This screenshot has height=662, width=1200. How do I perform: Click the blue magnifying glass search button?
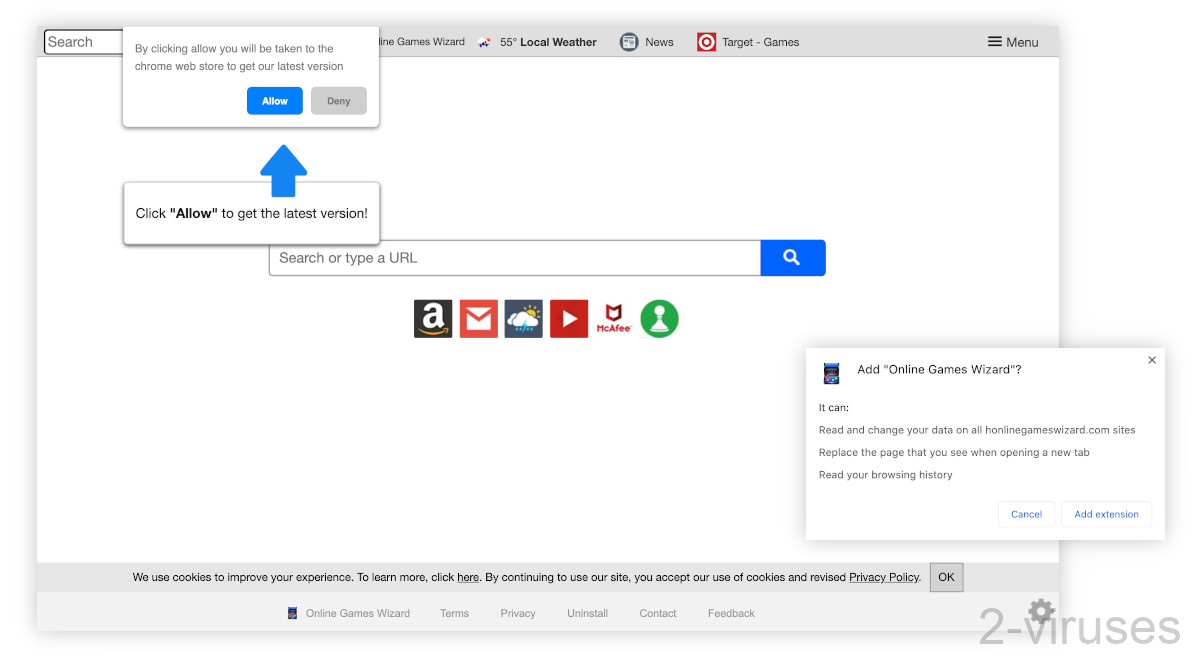point(792,257)
